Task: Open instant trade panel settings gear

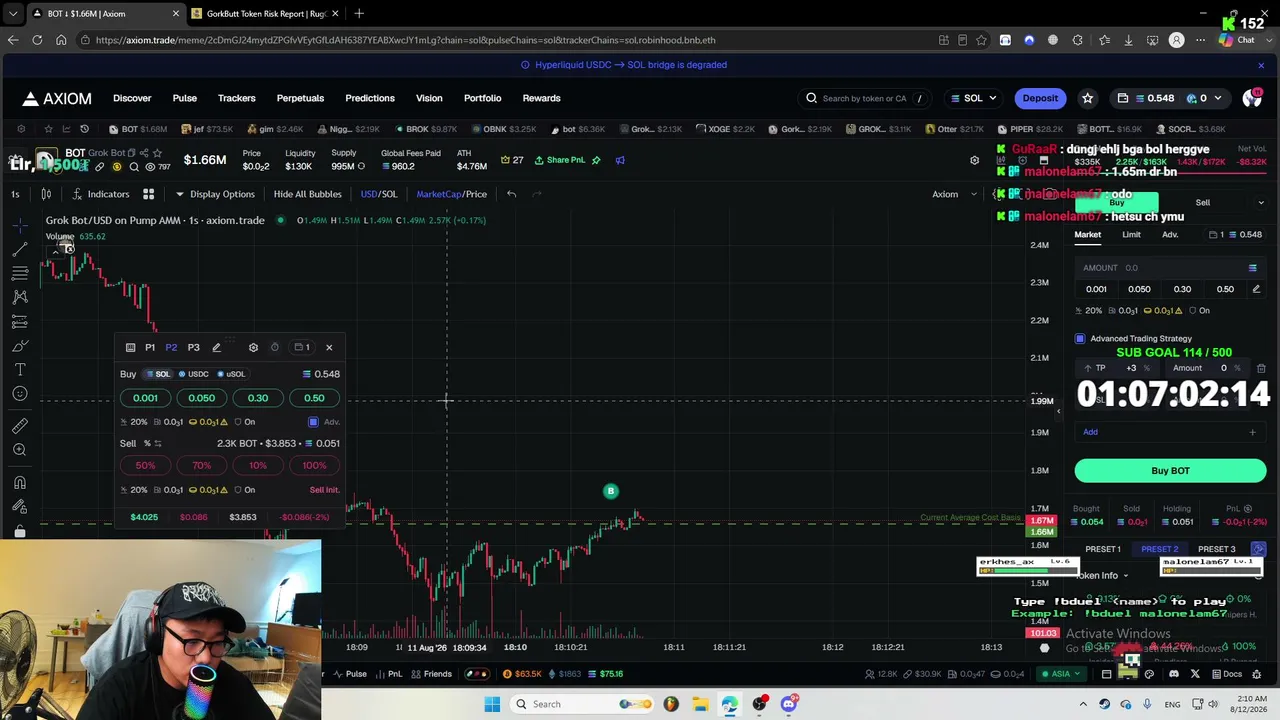Action: [253, 347]
